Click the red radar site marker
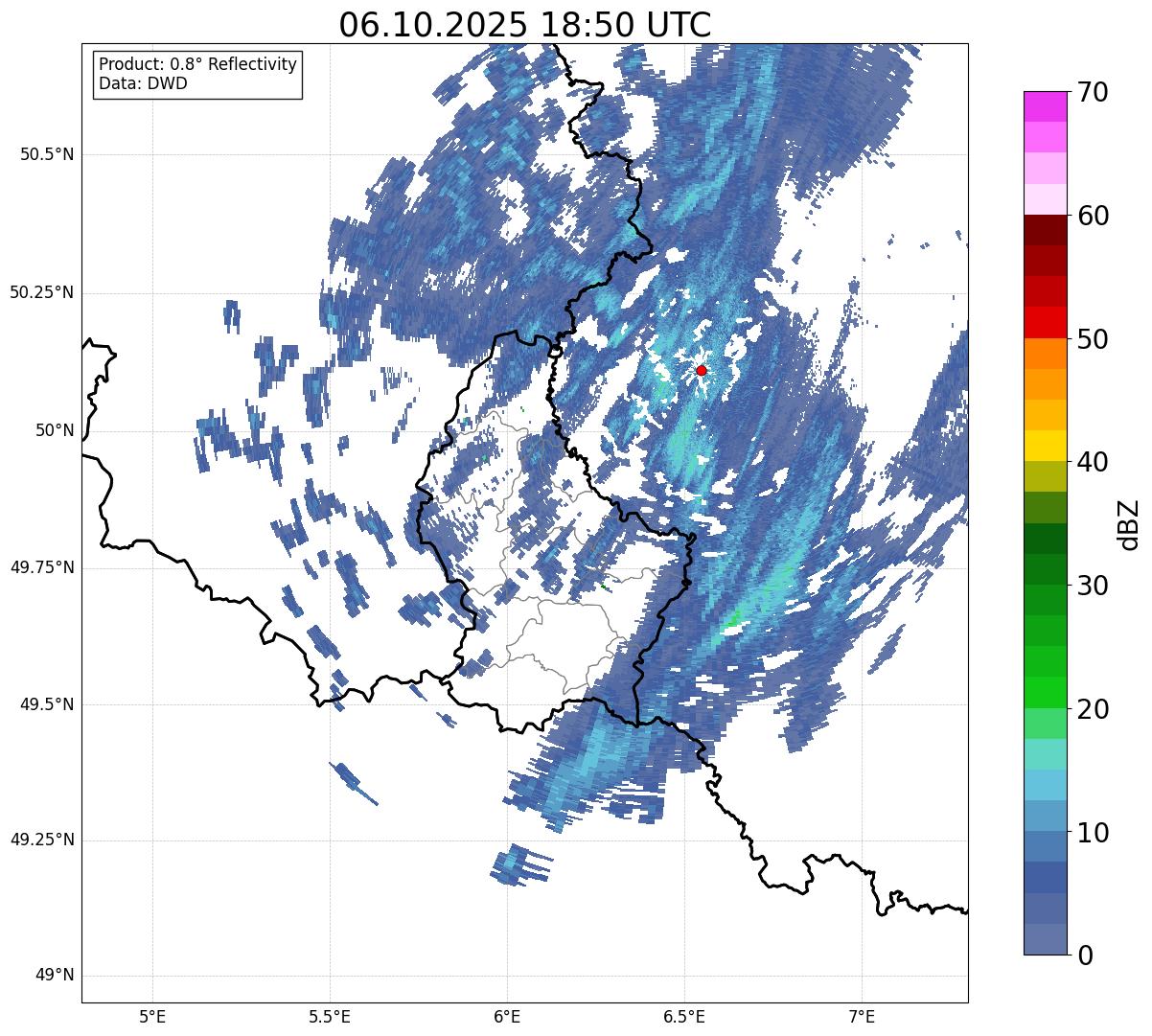Screen dimensions: 1152x1036 [x=702, y=370]
